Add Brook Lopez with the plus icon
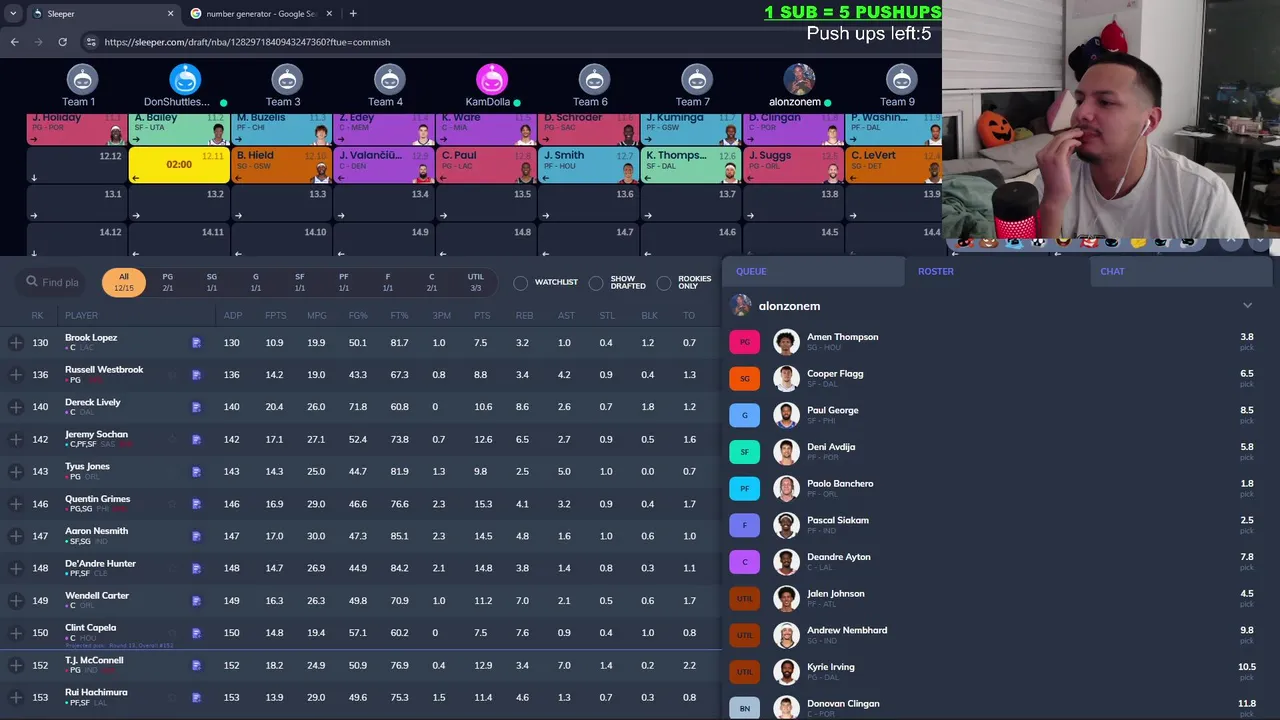 click(x=15, y=343)
